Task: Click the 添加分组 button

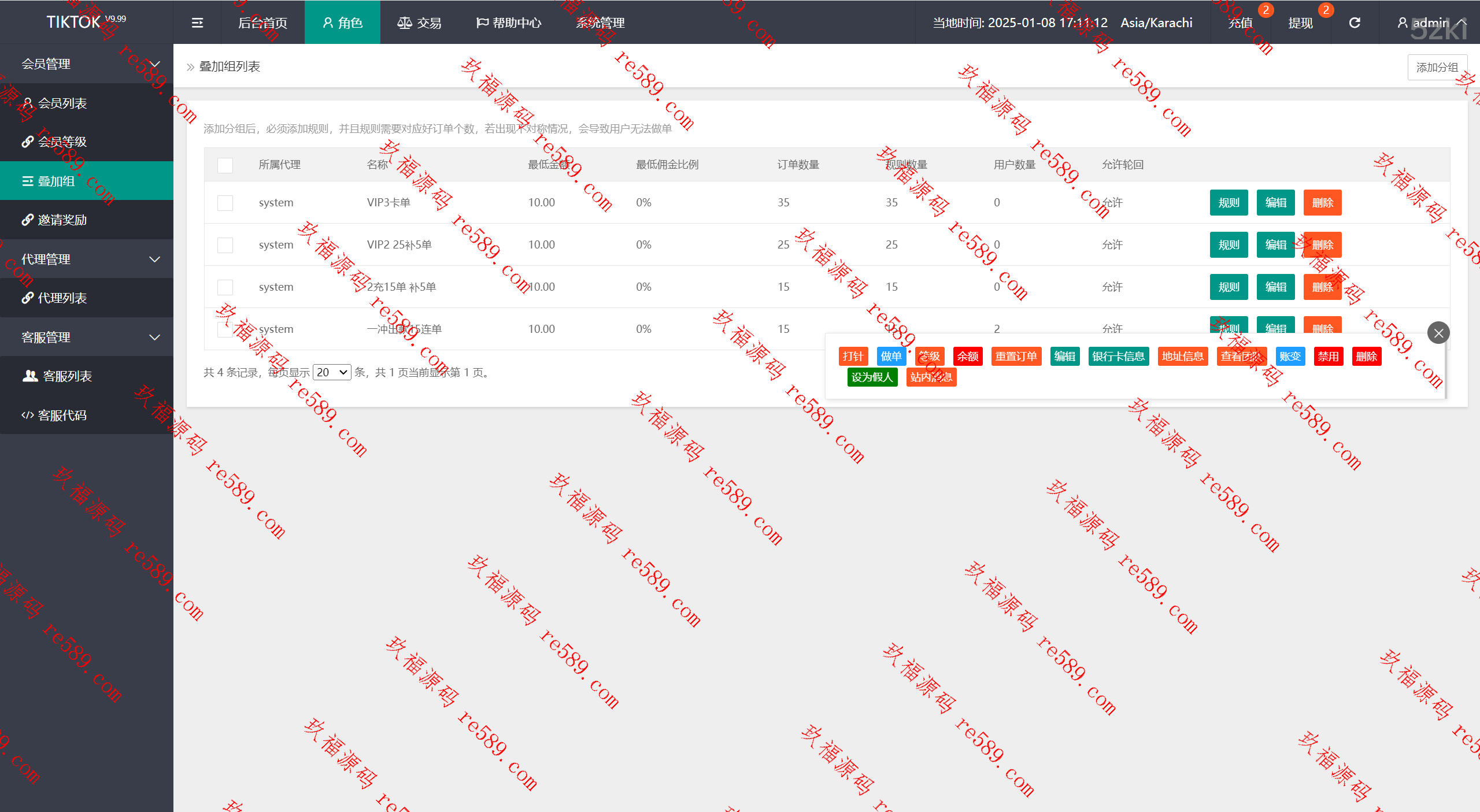Action: pos(1437,68)
